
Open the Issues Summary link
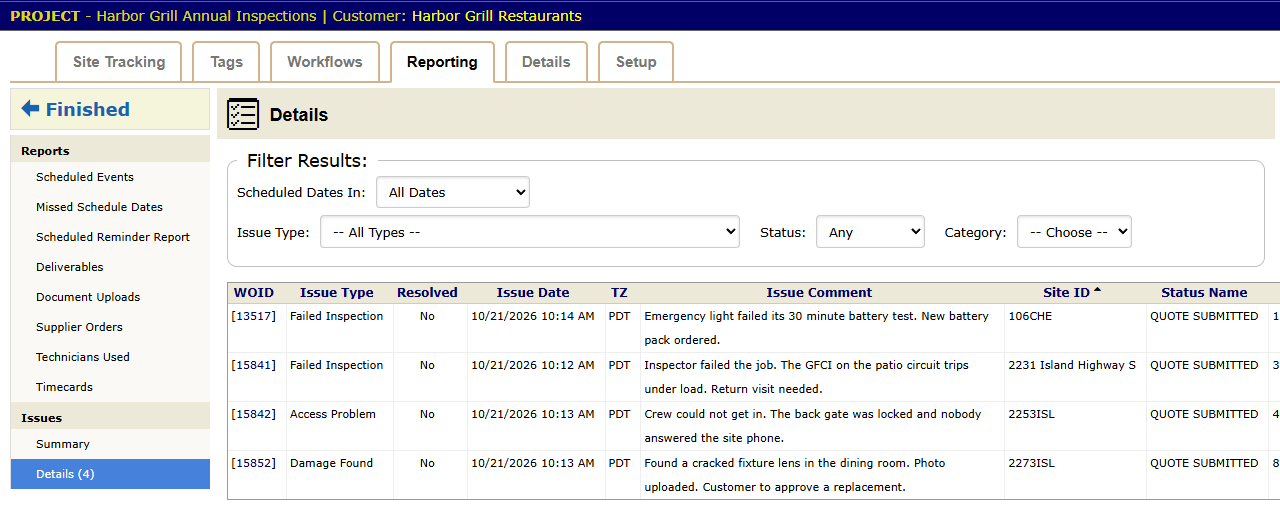click(63, 444)
